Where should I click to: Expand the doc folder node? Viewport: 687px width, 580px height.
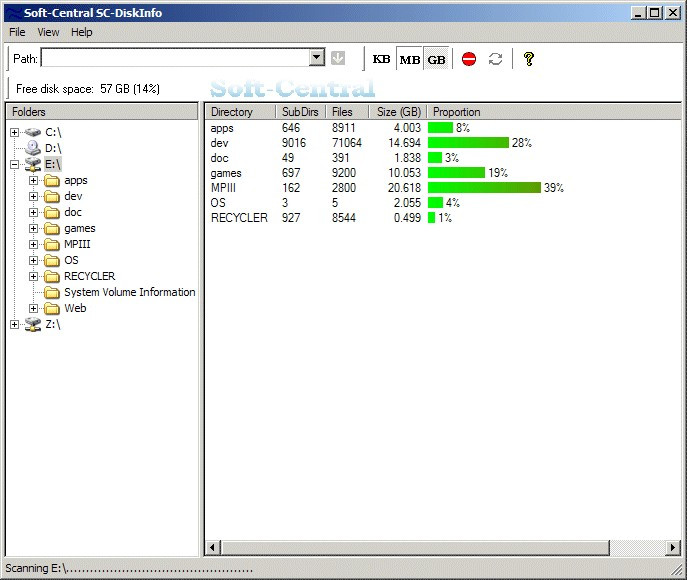(x=33, y=212)
